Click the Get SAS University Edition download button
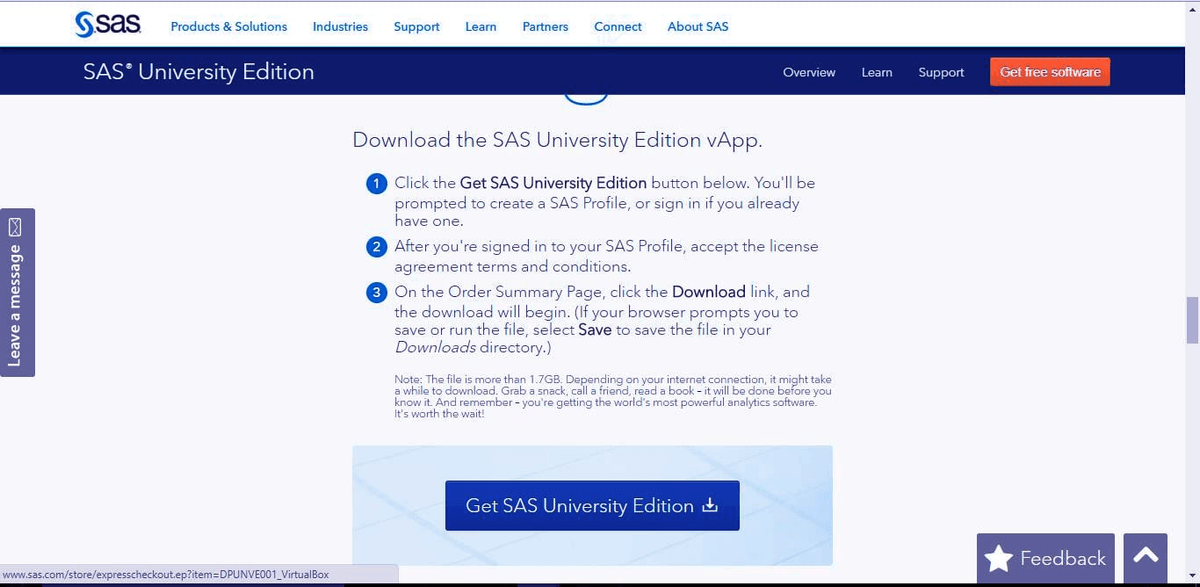 (592, 506)
